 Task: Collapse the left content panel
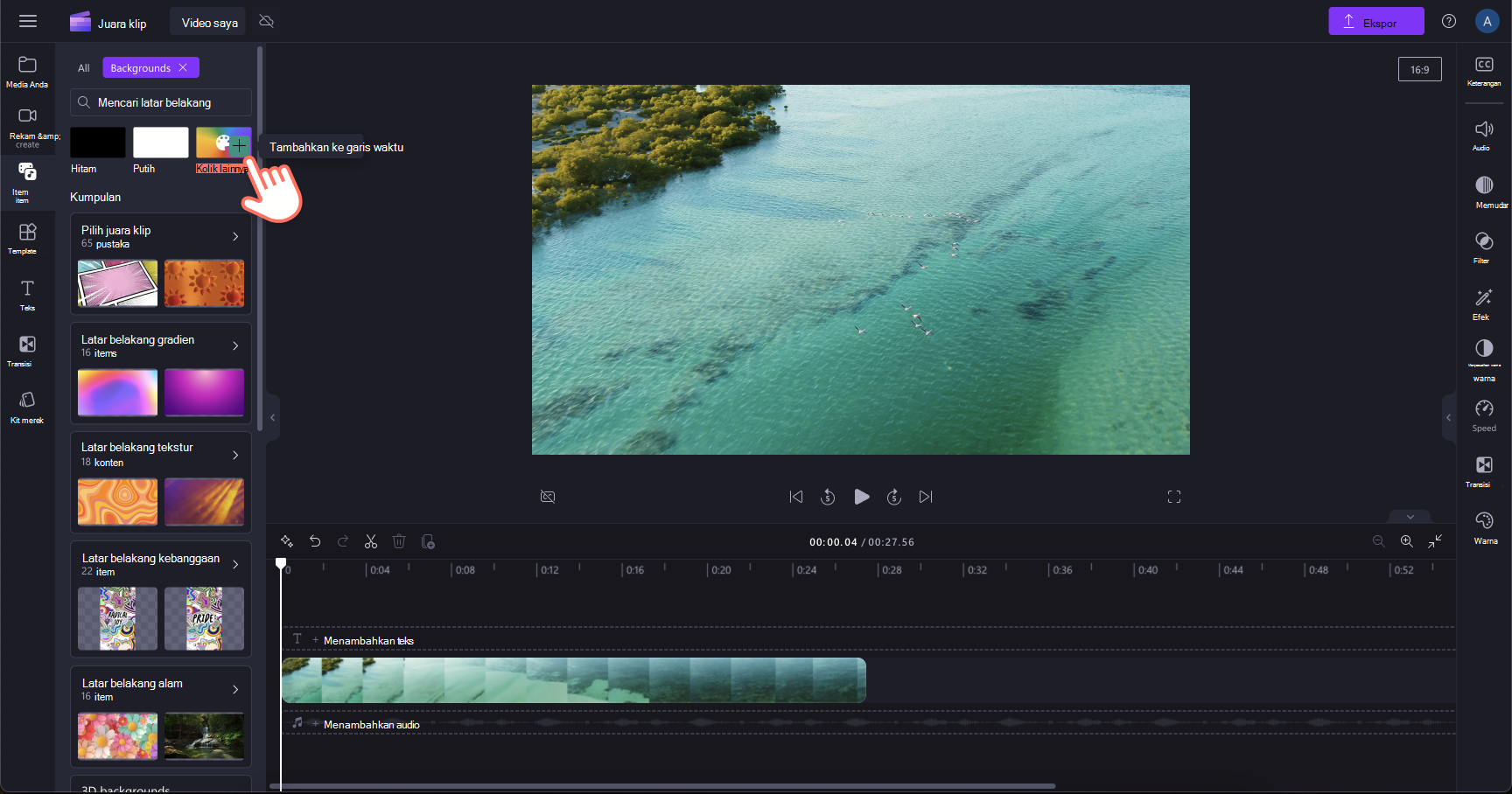point(273,418)
